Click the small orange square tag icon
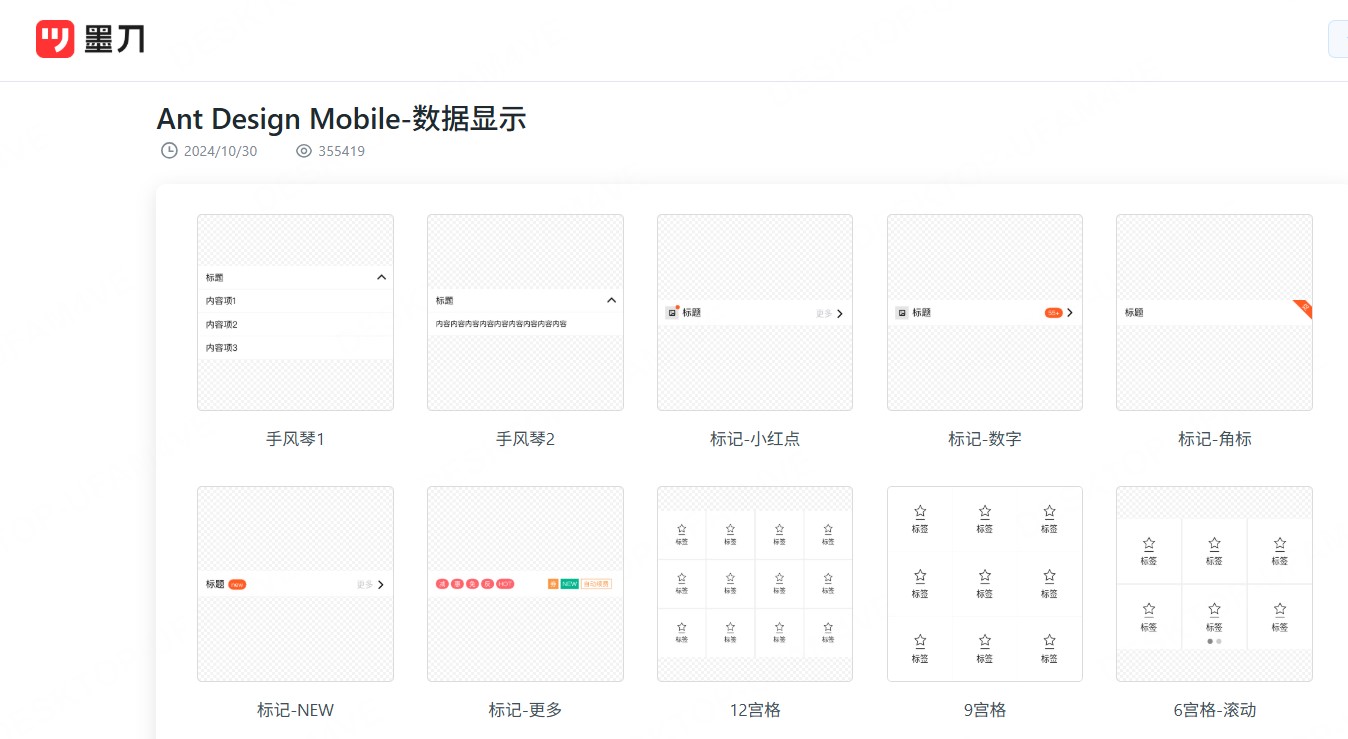1348x739 pixels. pyautogui.click(x=553, y=583)
